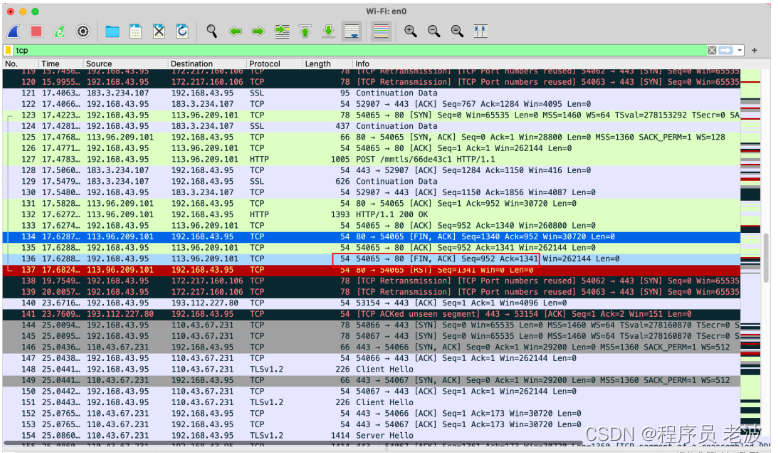Viewport: 778px width, 453px height.
Task: Reload this capture file
Action: click(x=182, y=32)
